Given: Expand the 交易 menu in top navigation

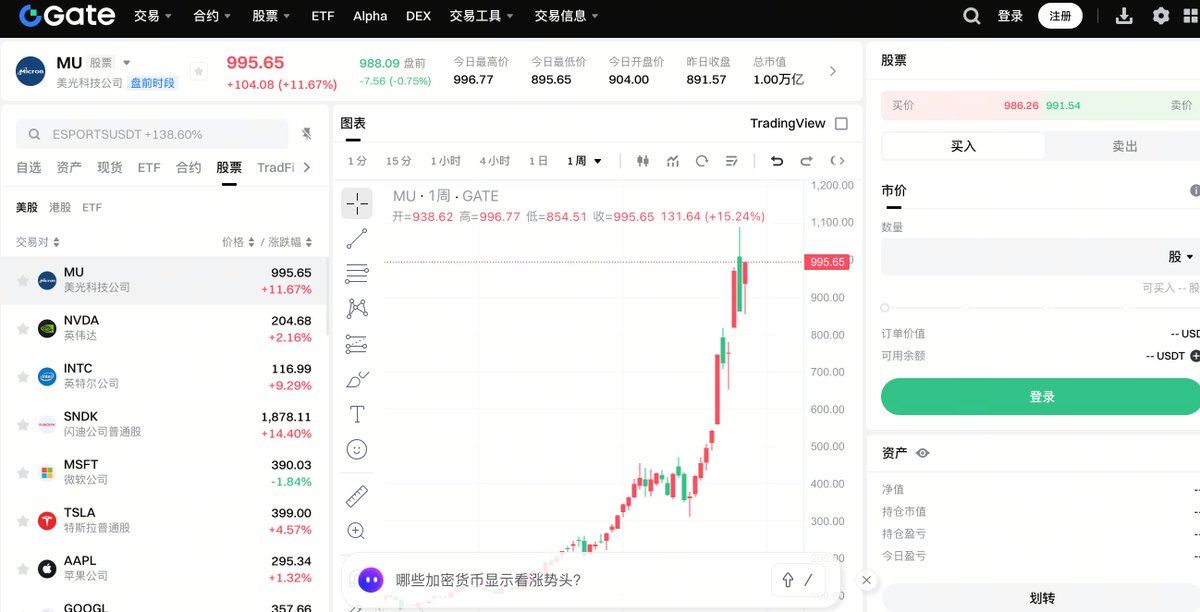Looking at the screenshot, I should click(152, 16).
